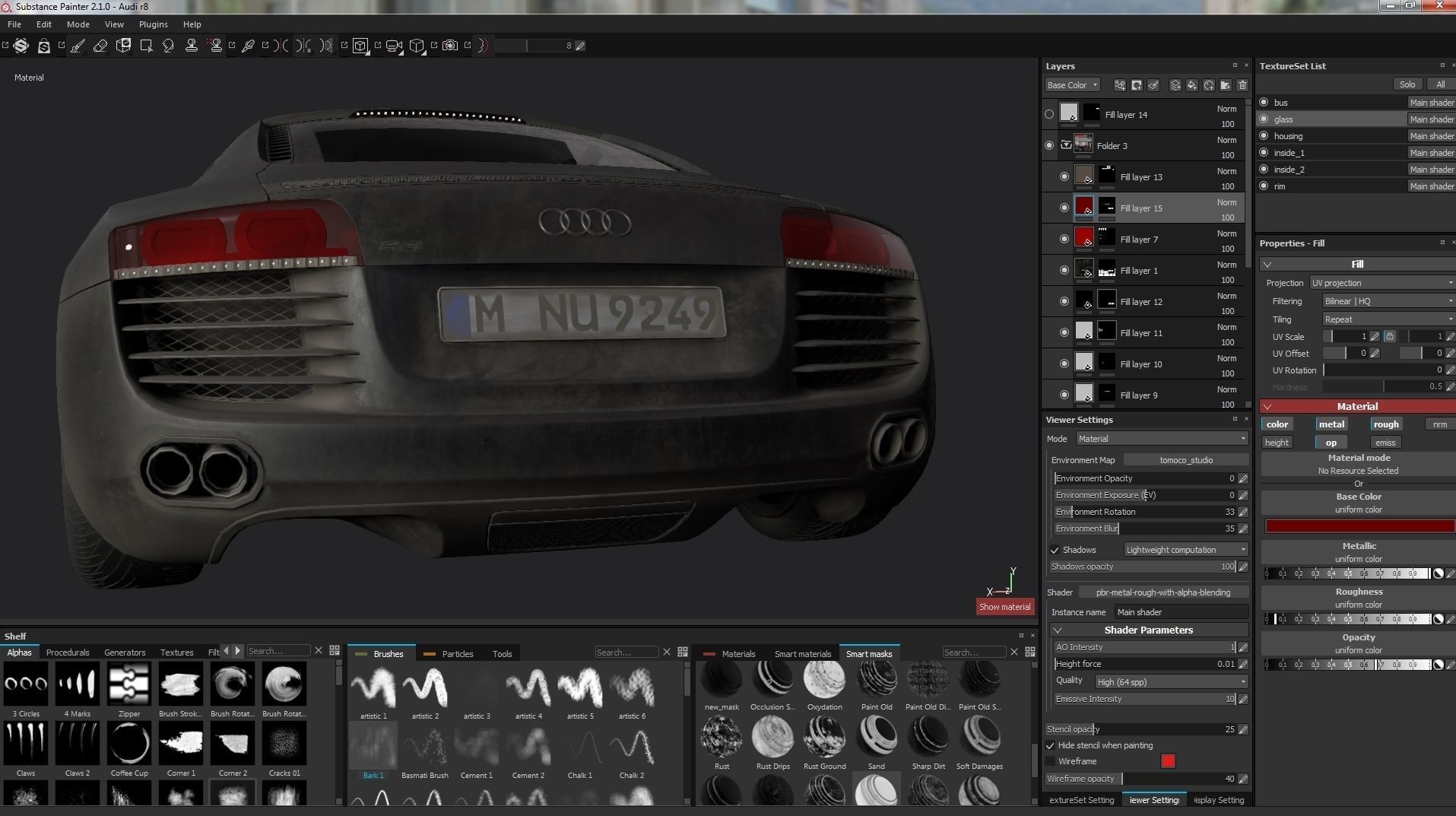This screenshot has height=816, width=1456.
Task: Collapse Folder 3 in the layer stack
Action: [1066, 145]
